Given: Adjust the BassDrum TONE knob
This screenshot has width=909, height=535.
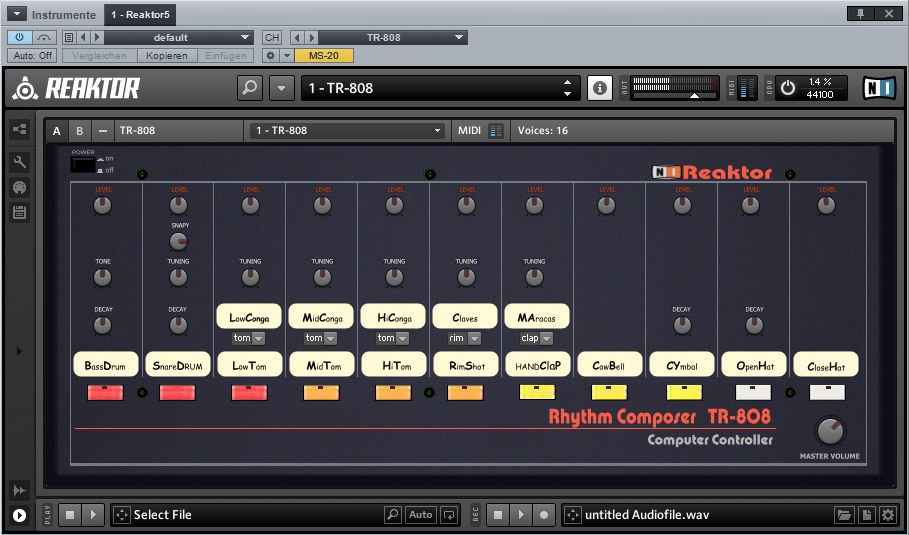Looking at the screenshot, I should pyautogui.click(x=102, y=277).
